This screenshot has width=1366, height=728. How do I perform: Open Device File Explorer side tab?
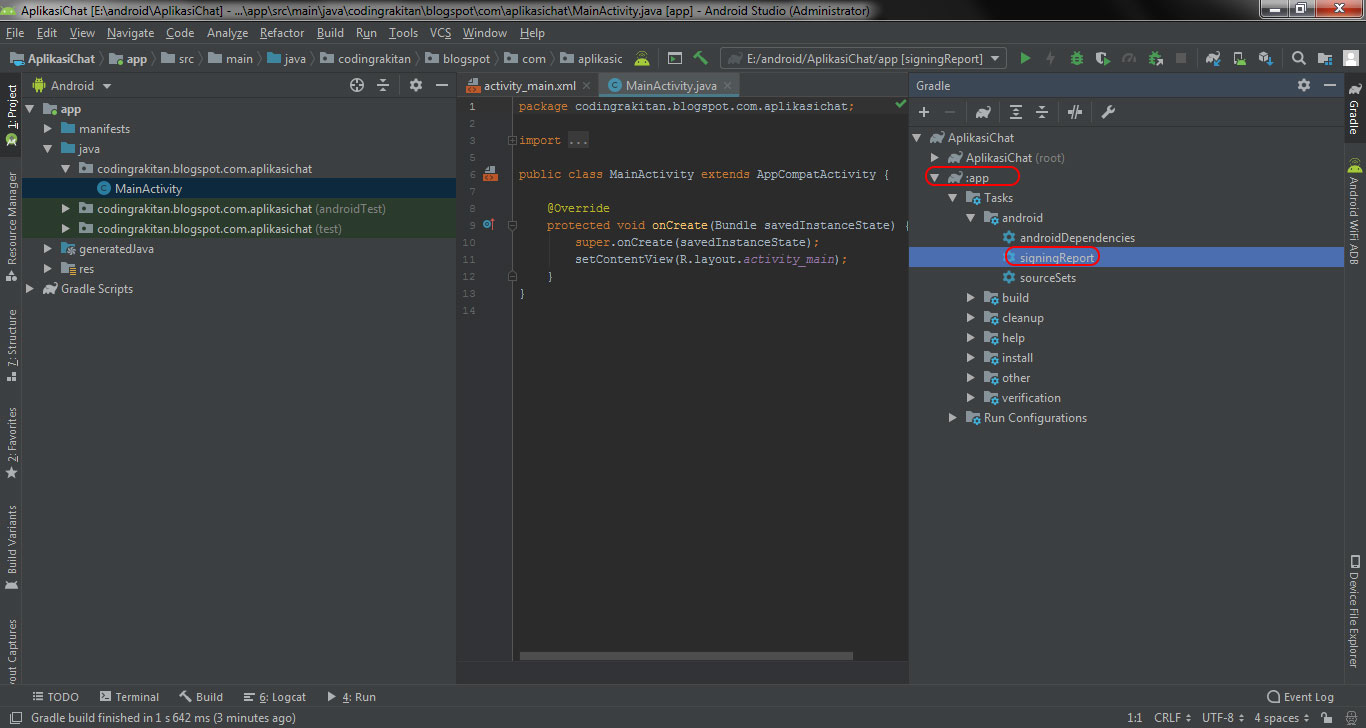coord(1355,610)
